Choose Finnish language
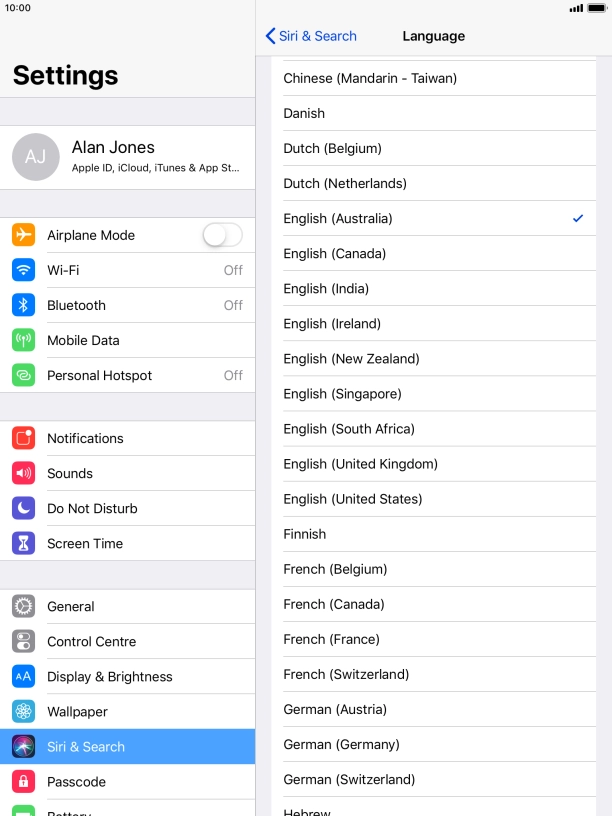The width and height of the screenshot is (612, 816). click(x=434, y=534)
